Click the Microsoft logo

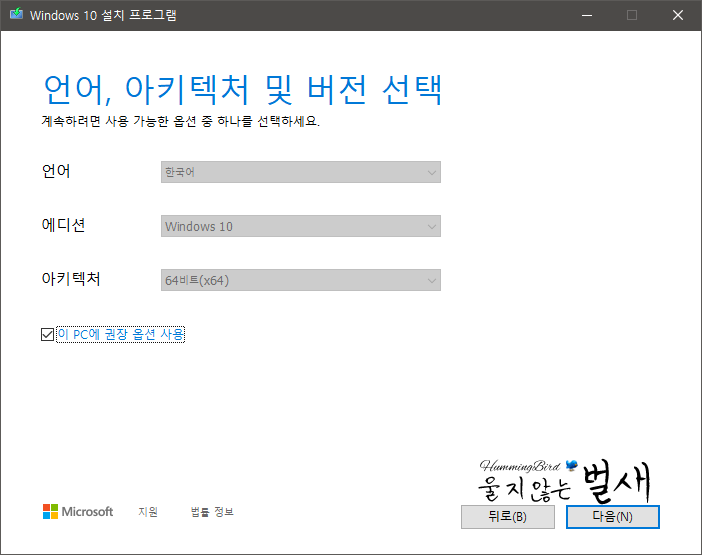[78, 512]
